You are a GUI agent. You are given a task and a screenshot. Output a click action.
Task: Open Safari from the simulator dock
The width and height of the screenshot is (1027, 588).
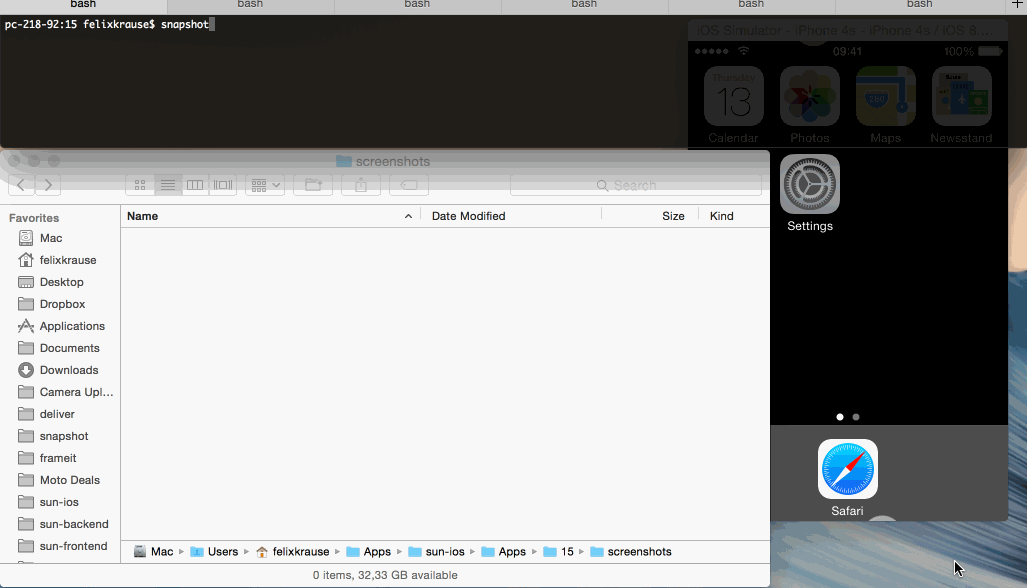coord(847,468)
